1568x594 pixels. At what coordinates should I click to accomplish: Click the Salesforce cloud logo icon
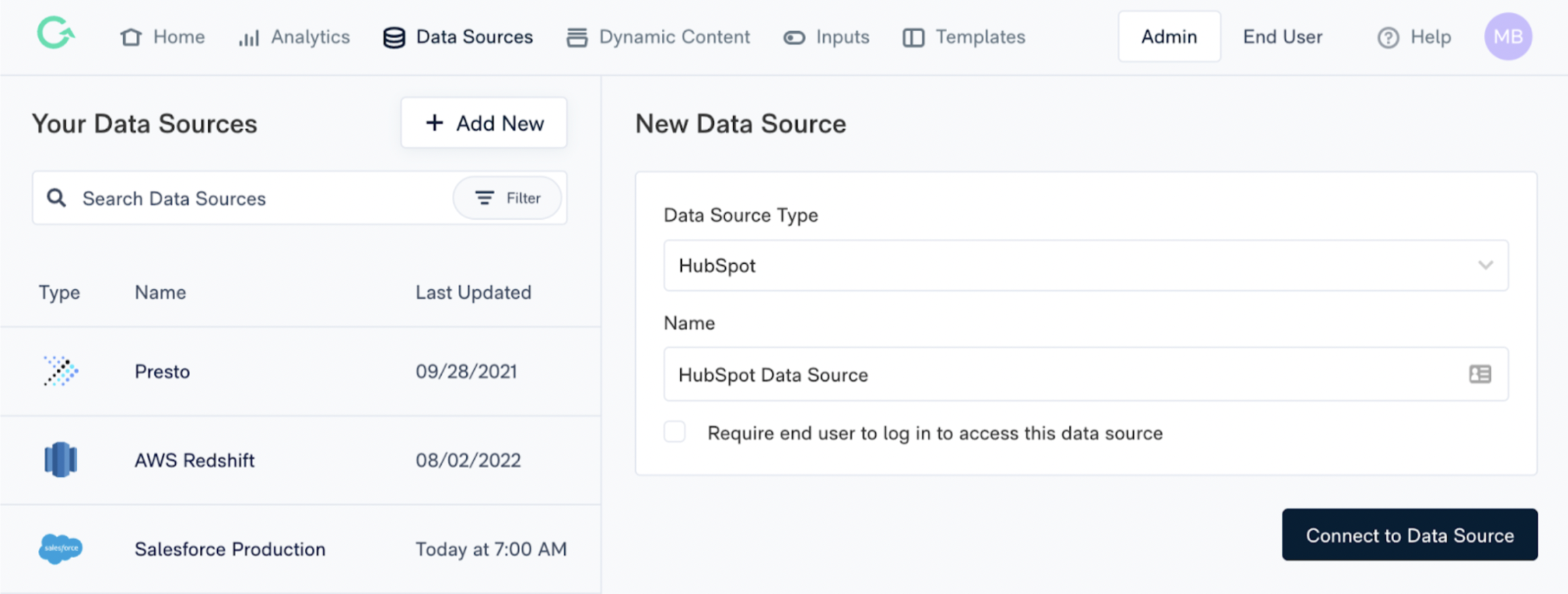(x=61, y=548)
